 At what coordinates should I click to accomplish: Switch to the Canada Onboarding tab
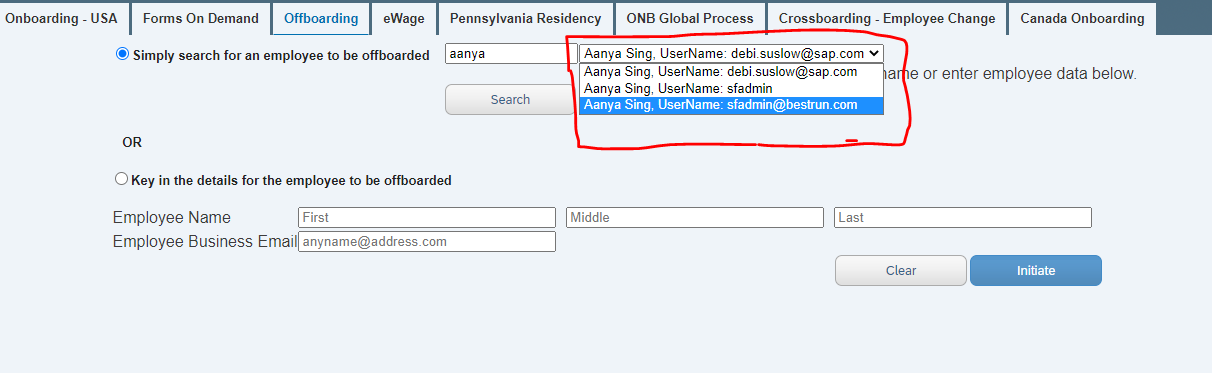coord(1082,18)
